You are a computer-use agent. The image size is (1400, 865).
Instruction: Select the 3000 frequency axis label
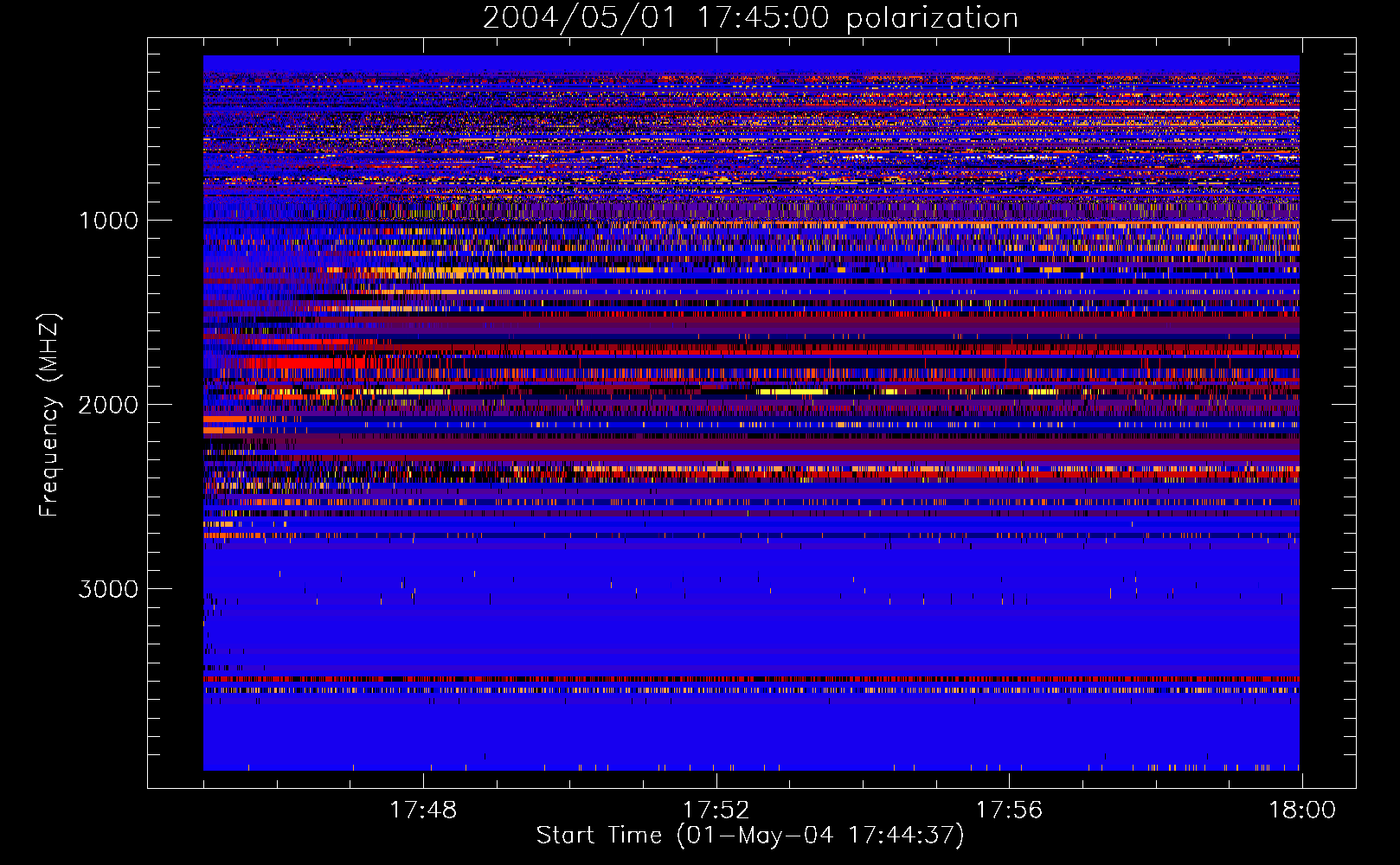pyautogui.click(x=108, y=589)
